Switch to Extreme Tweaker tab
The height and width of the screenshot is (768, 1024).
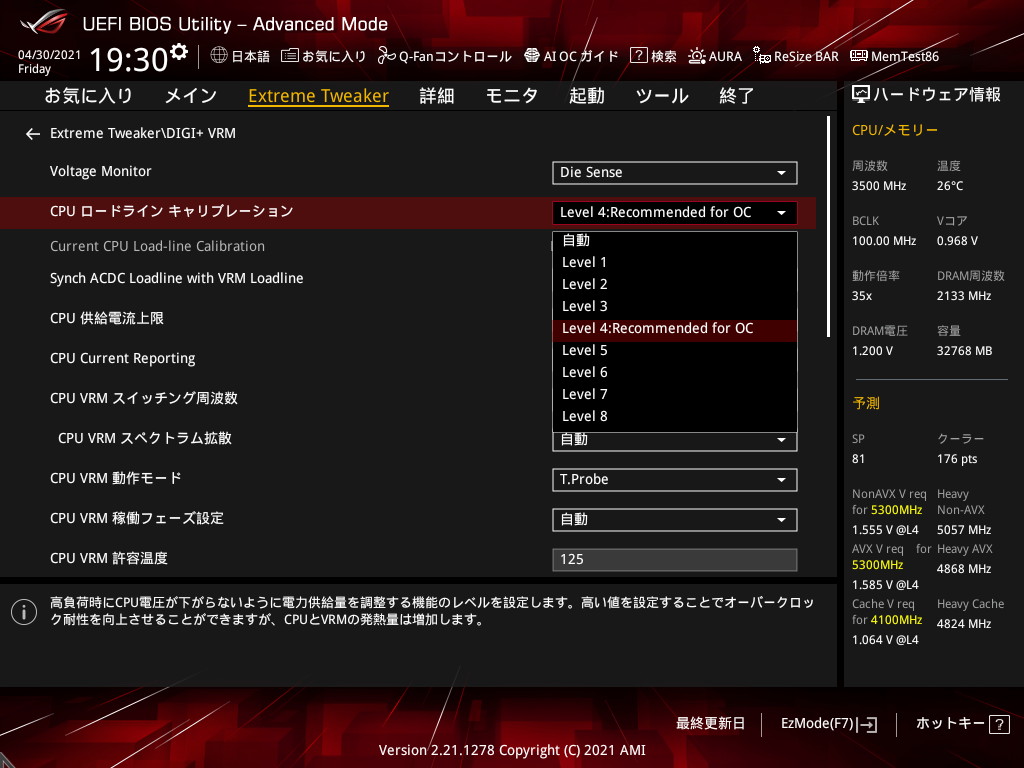pyautogui.click(x=319, y=96)
